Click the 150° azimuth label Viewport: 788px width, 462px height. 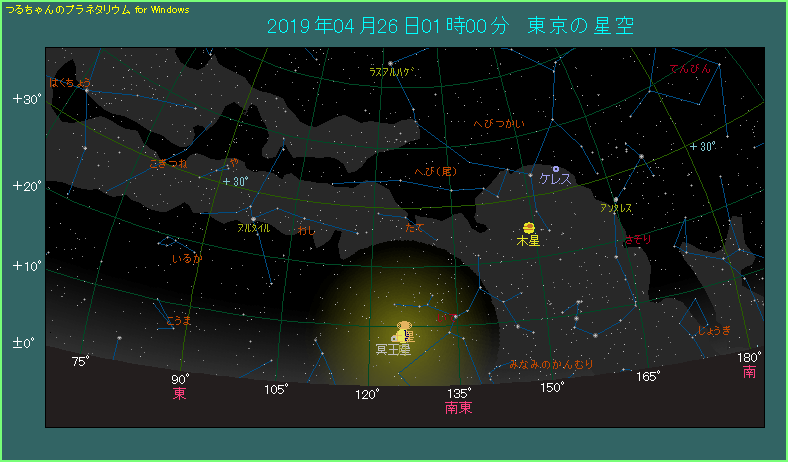click(552, 388)
